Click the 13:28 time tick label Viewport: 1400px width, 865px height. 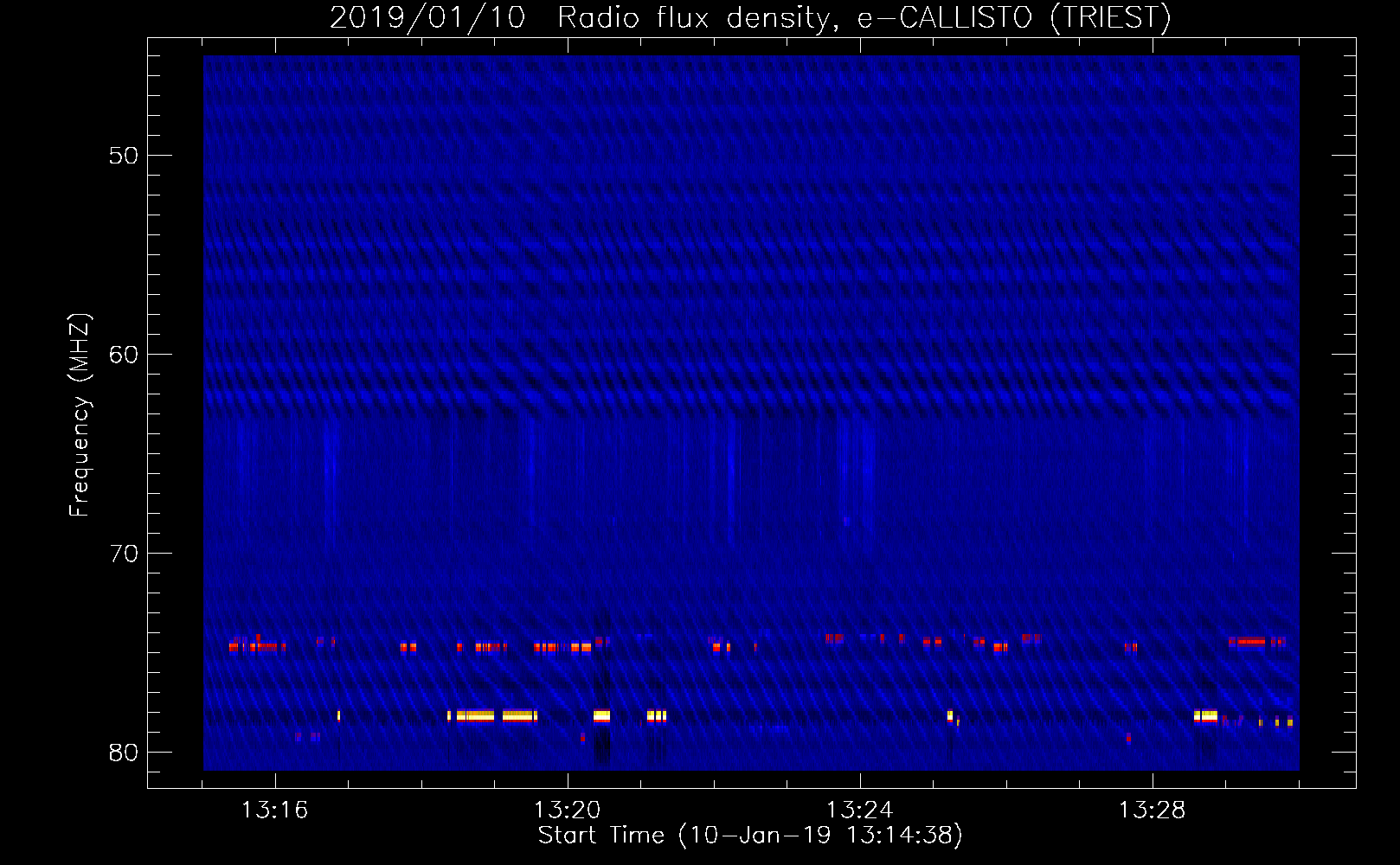coord(1152,811)
